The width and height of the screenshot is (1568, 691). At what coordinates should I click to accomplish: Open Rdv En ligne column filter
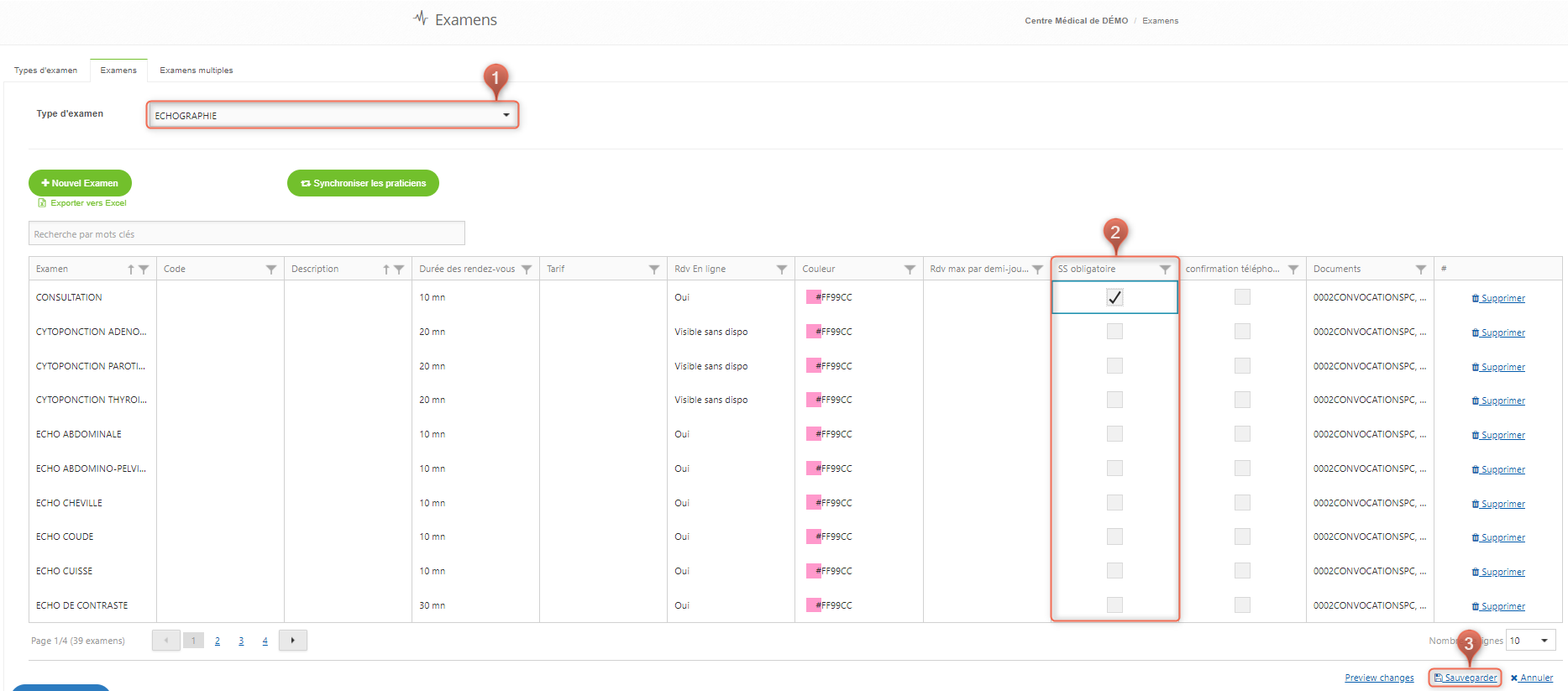coord(782,270)
